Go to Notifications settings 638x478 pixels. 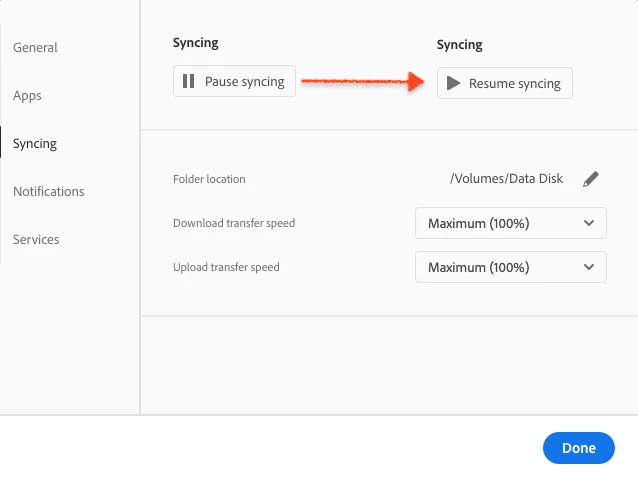tap(48, 191)
